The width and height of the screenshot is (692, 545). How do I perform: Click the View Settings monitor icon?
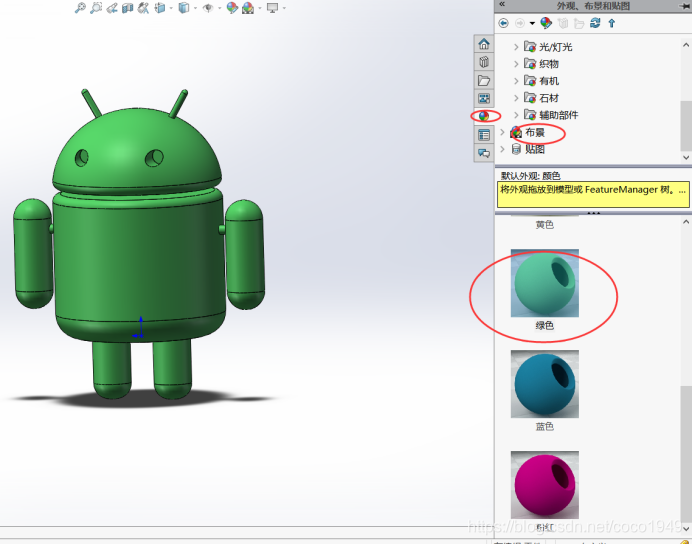pos(272,8)
